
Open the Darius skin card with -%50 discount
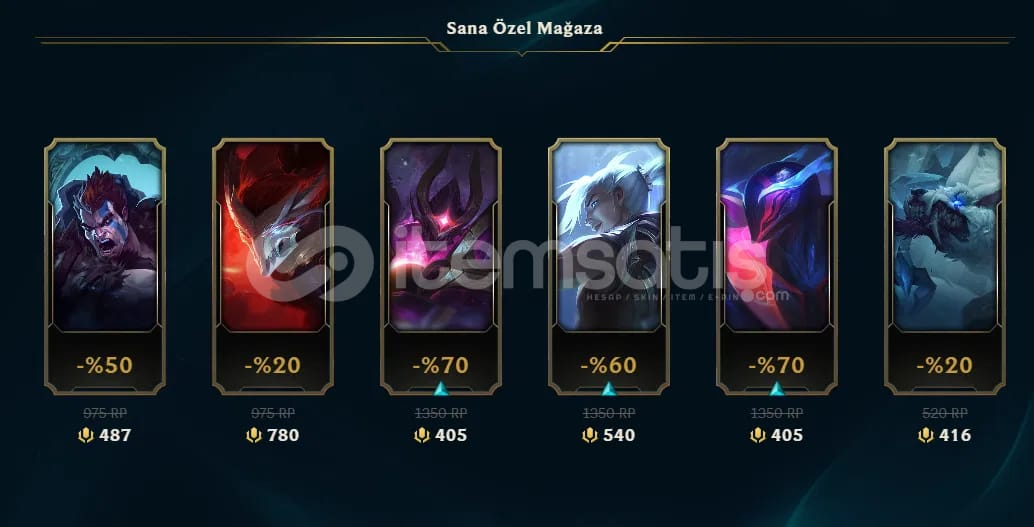(x=105, y=266)
